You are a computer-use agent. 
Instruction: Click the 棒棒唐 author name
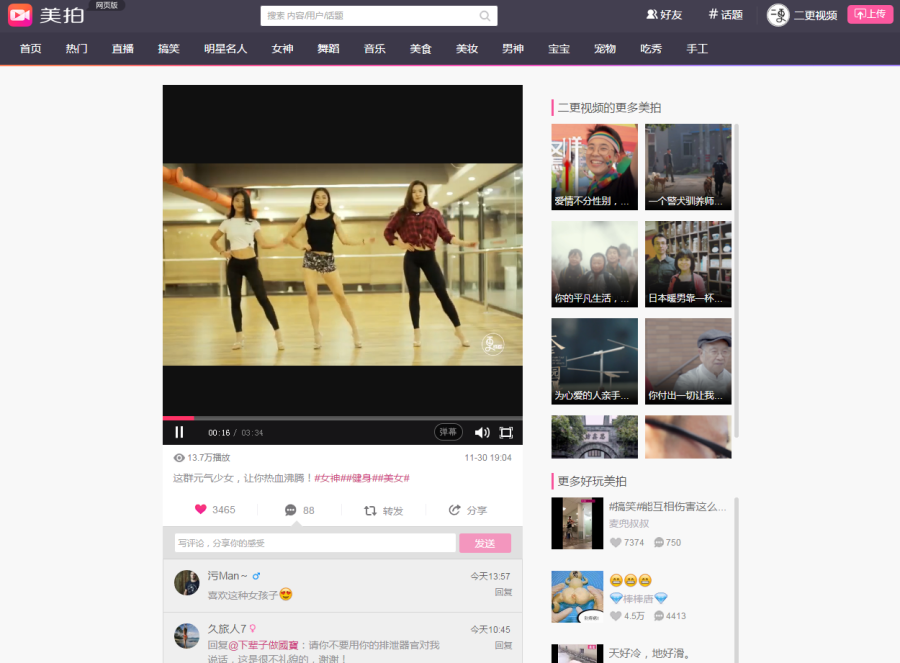click(638, 599)
